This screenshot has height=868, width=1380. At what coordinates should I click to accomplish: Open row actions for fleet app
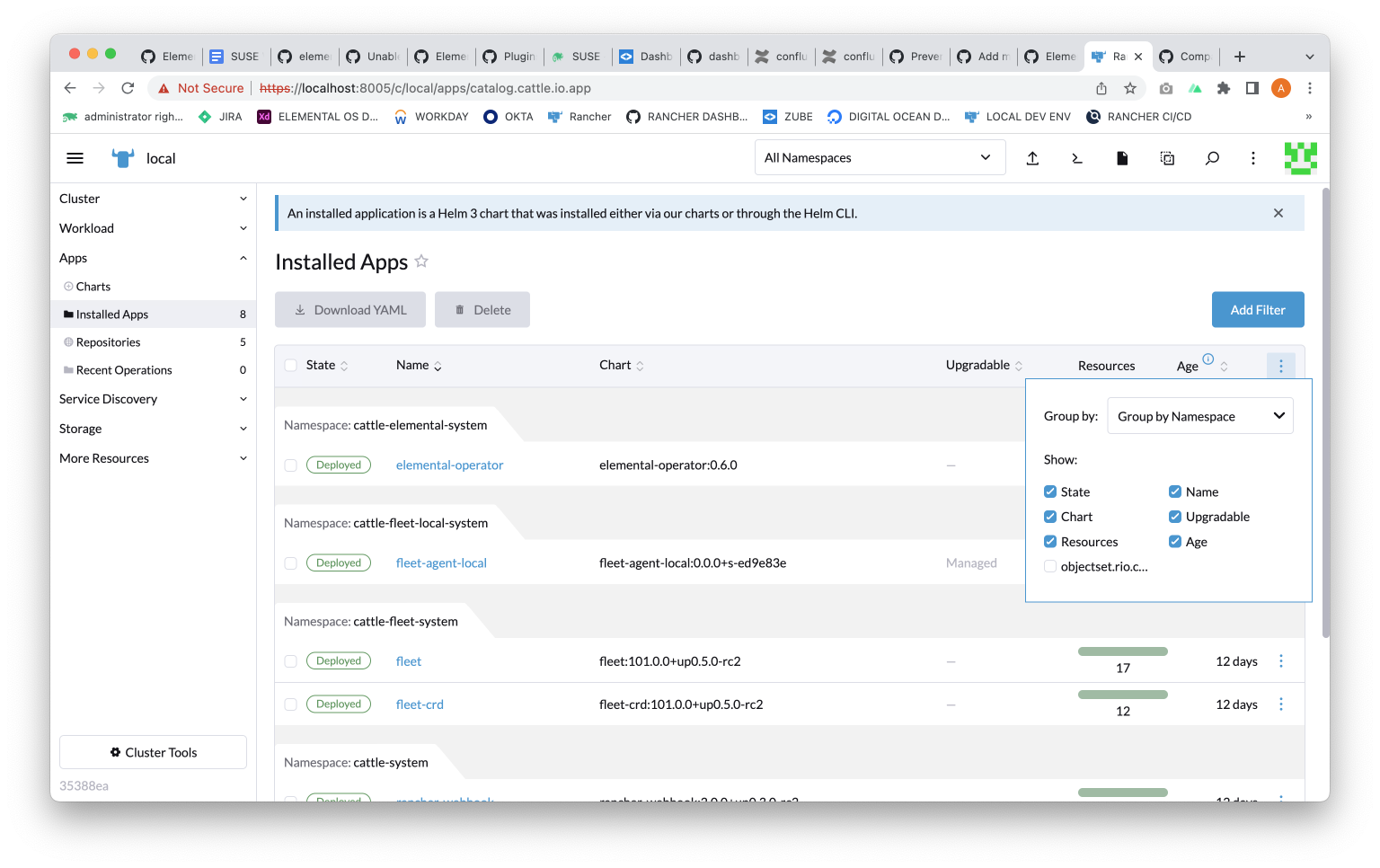click(1281, 661)
